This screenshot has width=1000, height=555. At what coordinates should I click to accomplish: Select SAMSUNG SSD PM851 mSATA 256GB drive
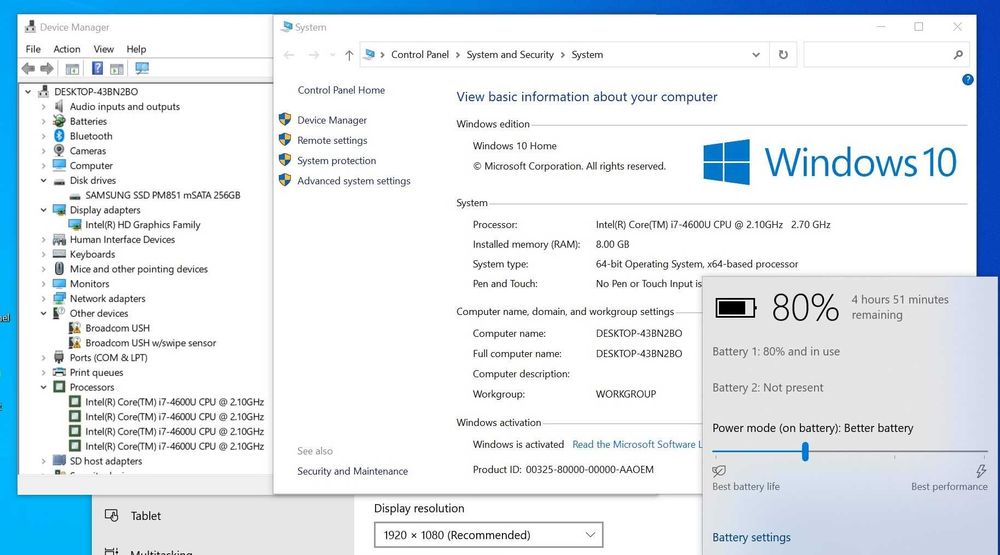pyautogui.click(x=163, y=195)
